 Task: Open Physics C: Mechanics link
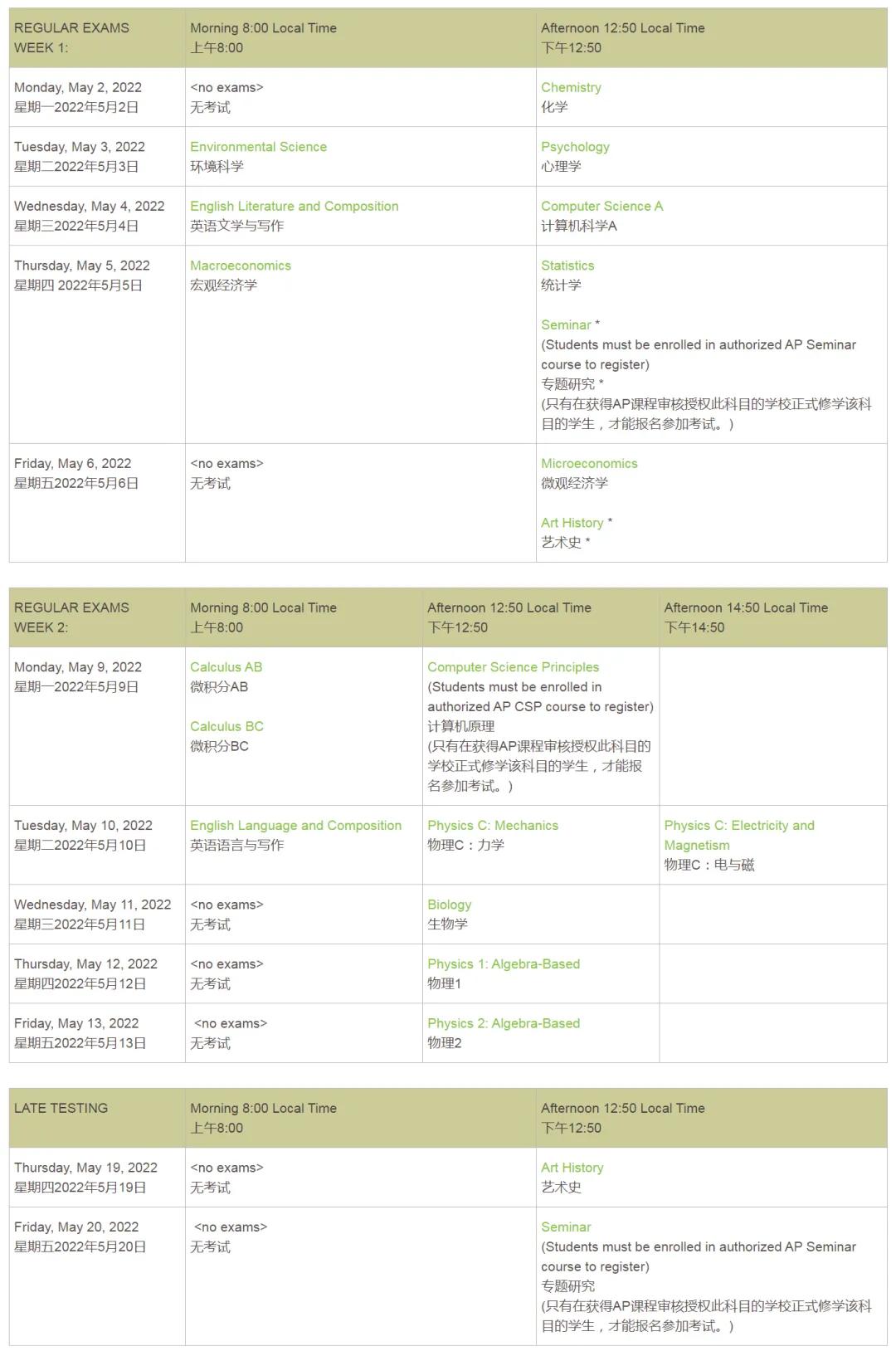coord(493,826)
